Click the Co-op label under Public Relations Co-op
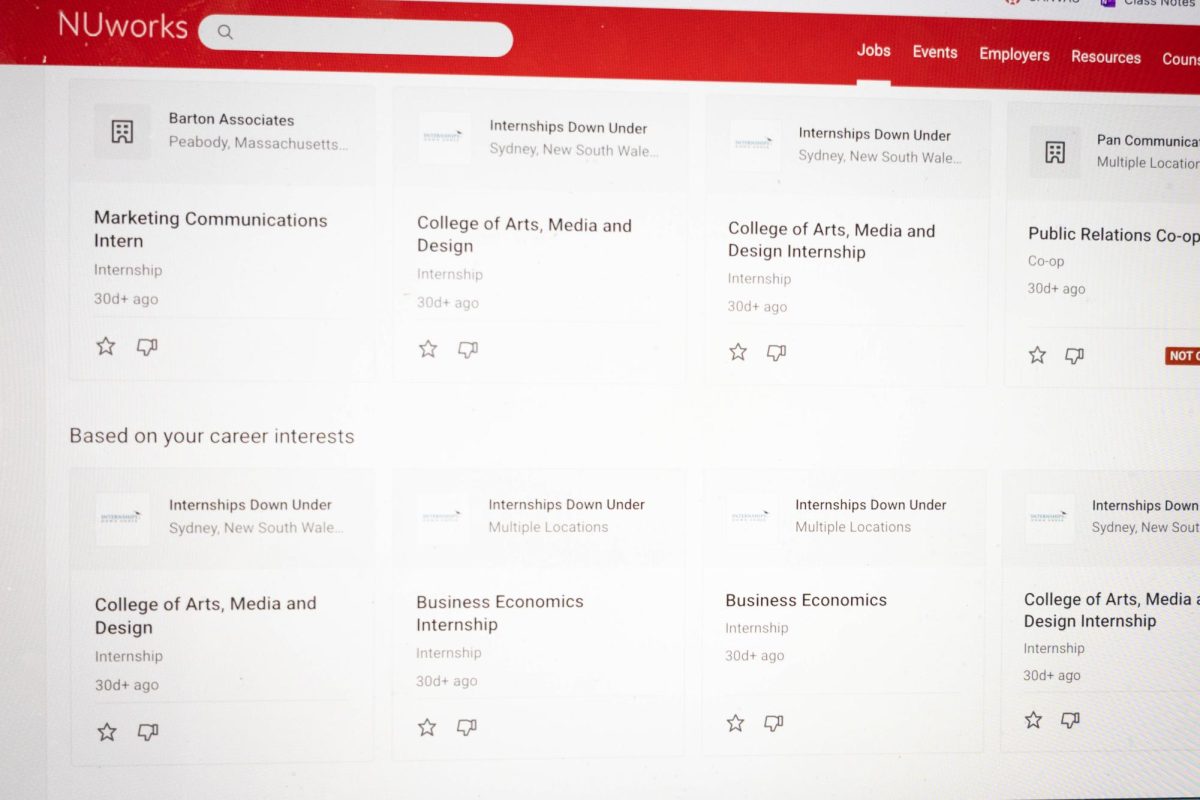The image size is (1200, 800). coord(1046,261)
